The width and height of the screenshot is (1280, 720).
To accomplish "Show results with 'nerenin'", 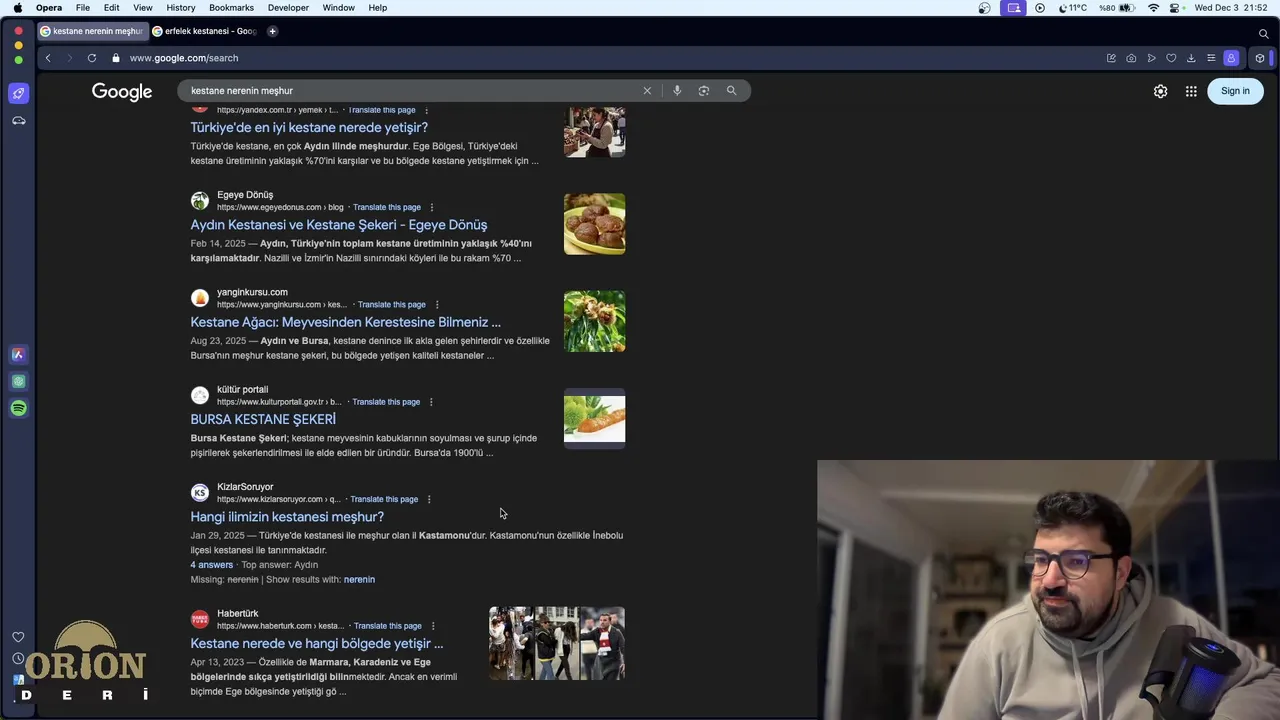I will pos(359,579).
